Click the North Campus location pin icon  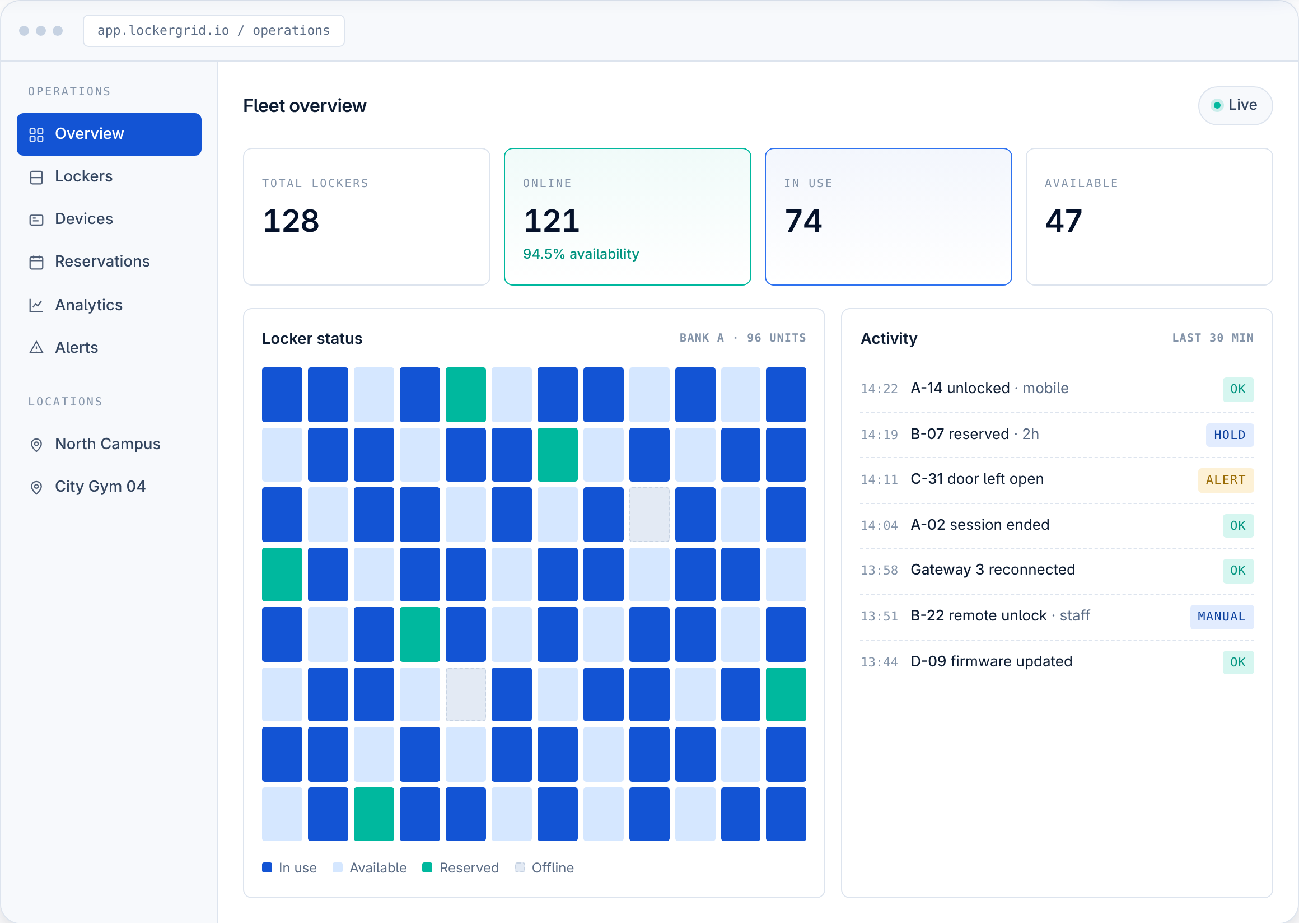coord(36,446)
